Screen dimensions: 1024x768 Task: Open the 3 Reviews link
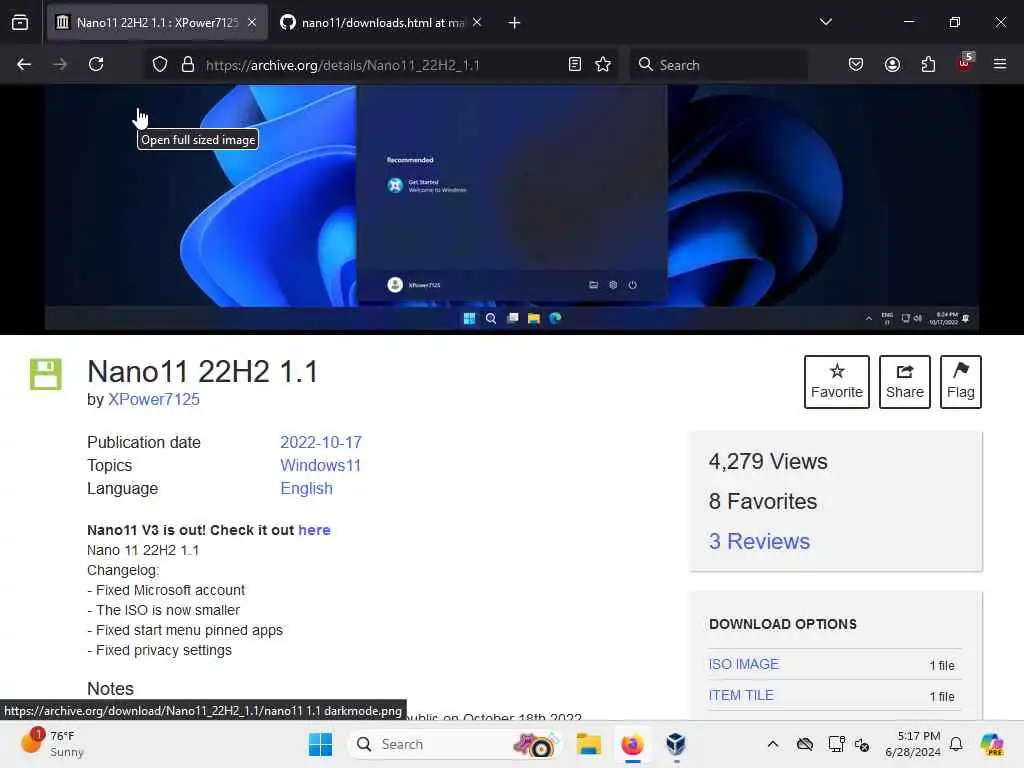[759, 541]
